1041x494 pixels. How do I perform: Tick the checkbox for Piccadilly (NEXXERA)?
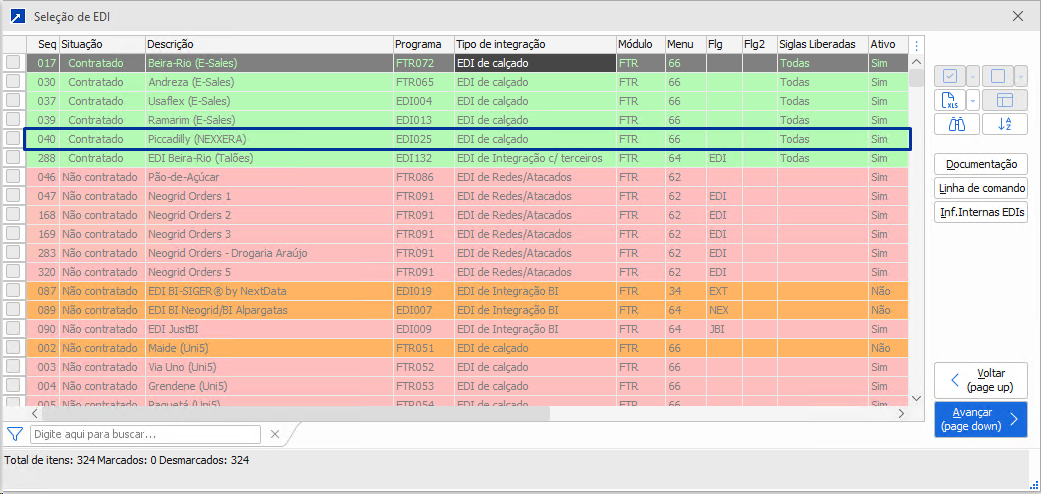(13, 139)
